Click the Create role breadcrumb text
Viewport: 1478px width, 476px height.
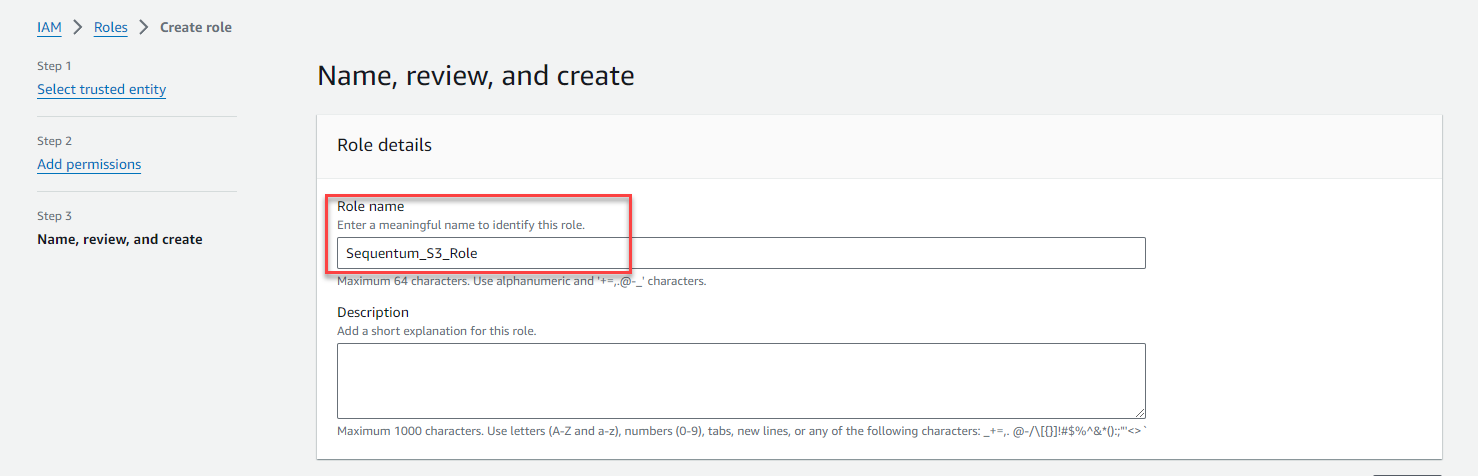[x=196, y=27]
